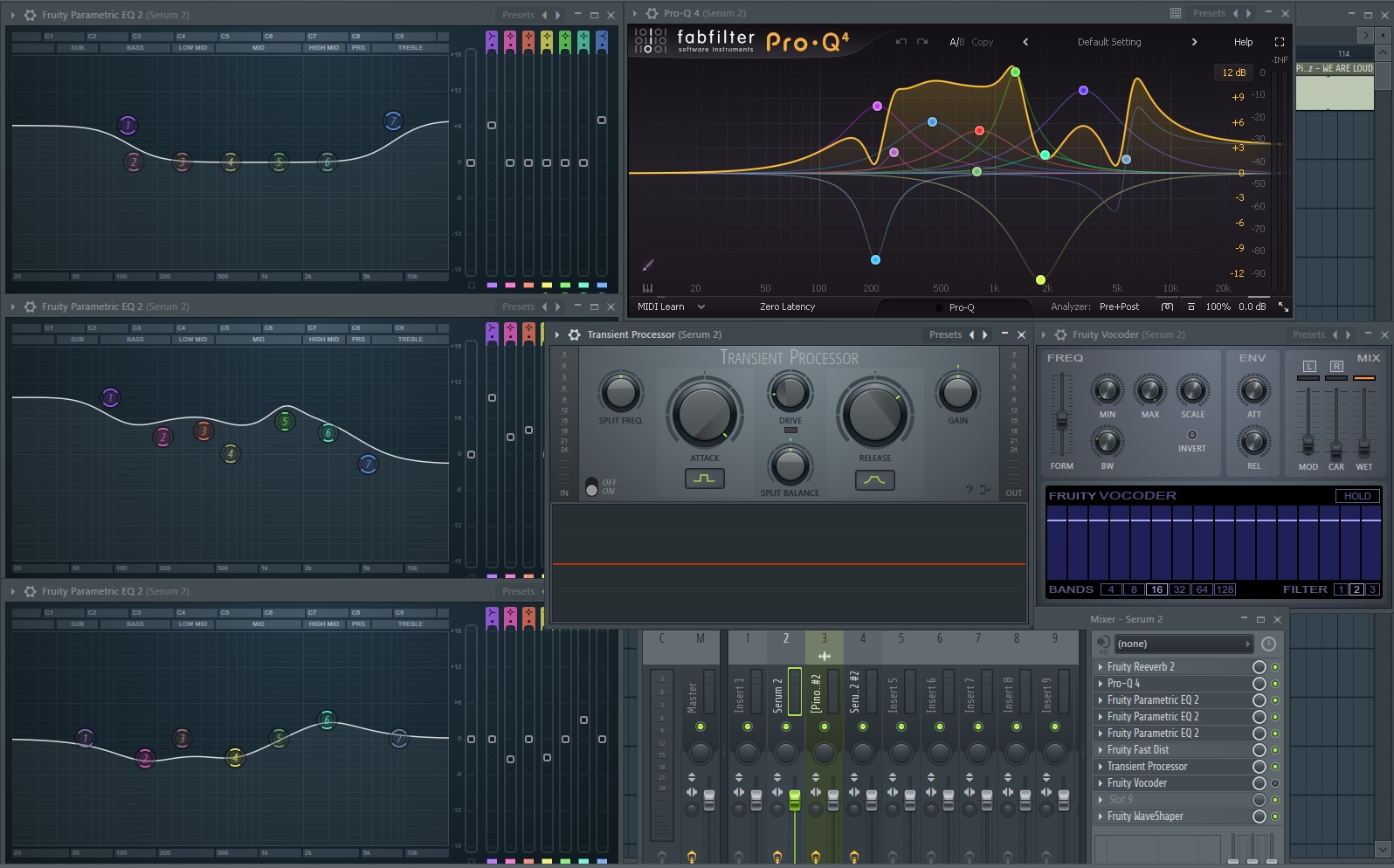The height and width of the screenshot is (868, 1394).
Task: Open the Transient Processor Presets menu
Action: [945, 335]
